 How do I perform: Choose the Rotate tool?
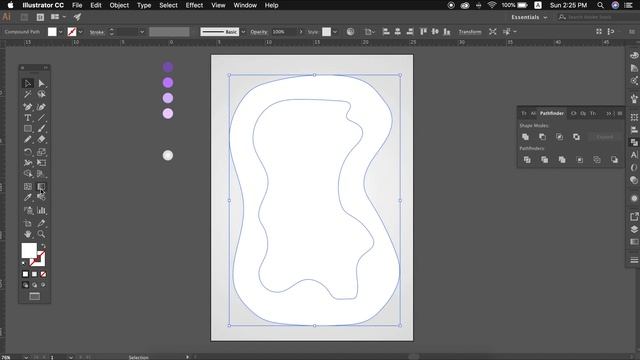[x=28, y=152]
